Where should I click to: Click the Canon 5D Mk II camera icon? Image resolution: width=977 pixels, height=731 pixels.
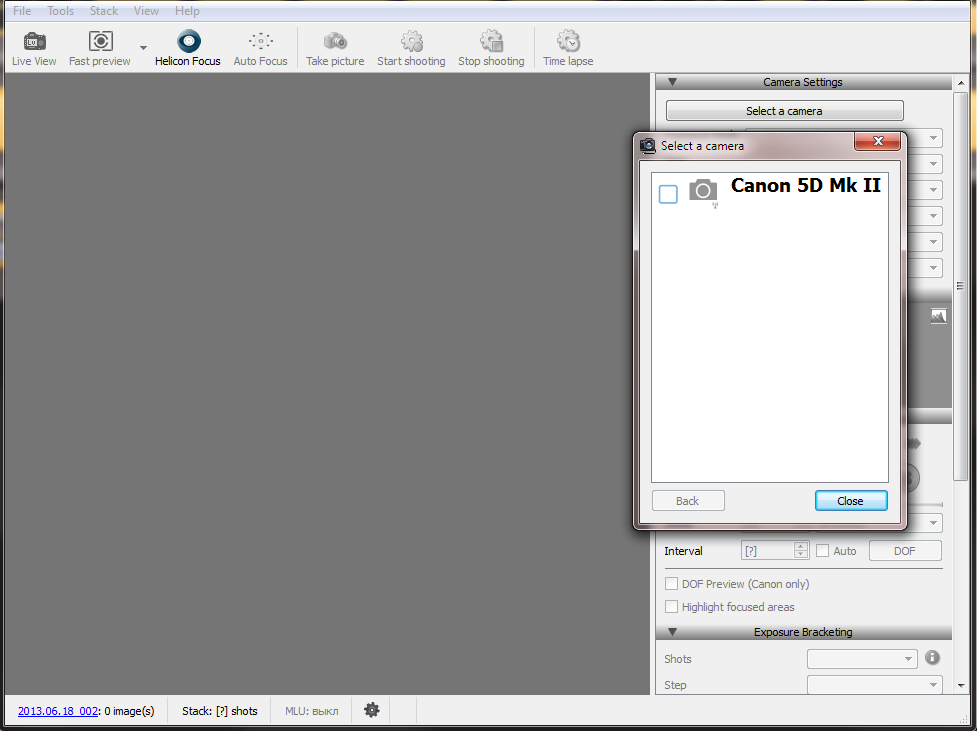tap(703, 191)
